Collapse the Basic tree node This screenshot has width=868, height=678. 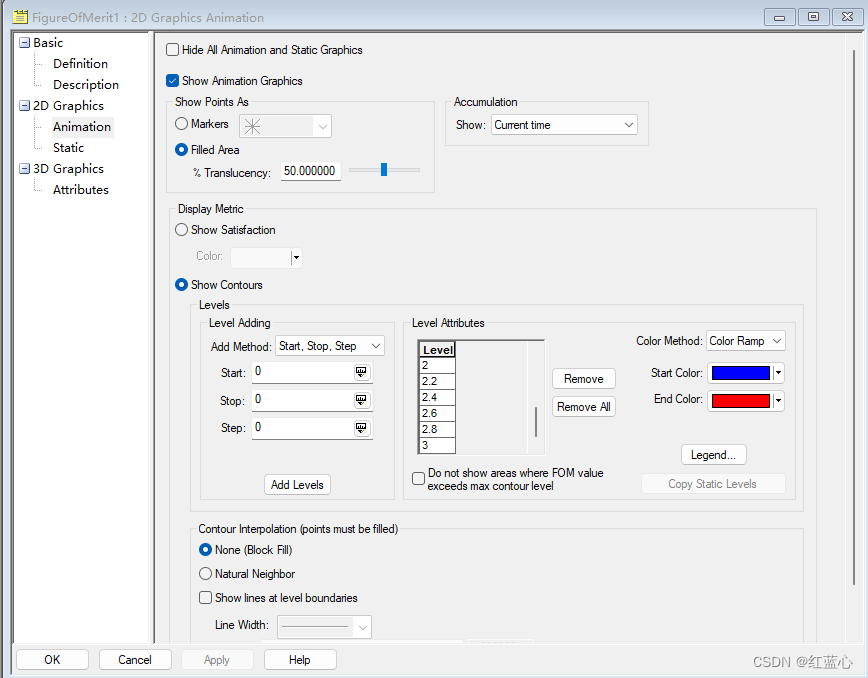[24, 43]
